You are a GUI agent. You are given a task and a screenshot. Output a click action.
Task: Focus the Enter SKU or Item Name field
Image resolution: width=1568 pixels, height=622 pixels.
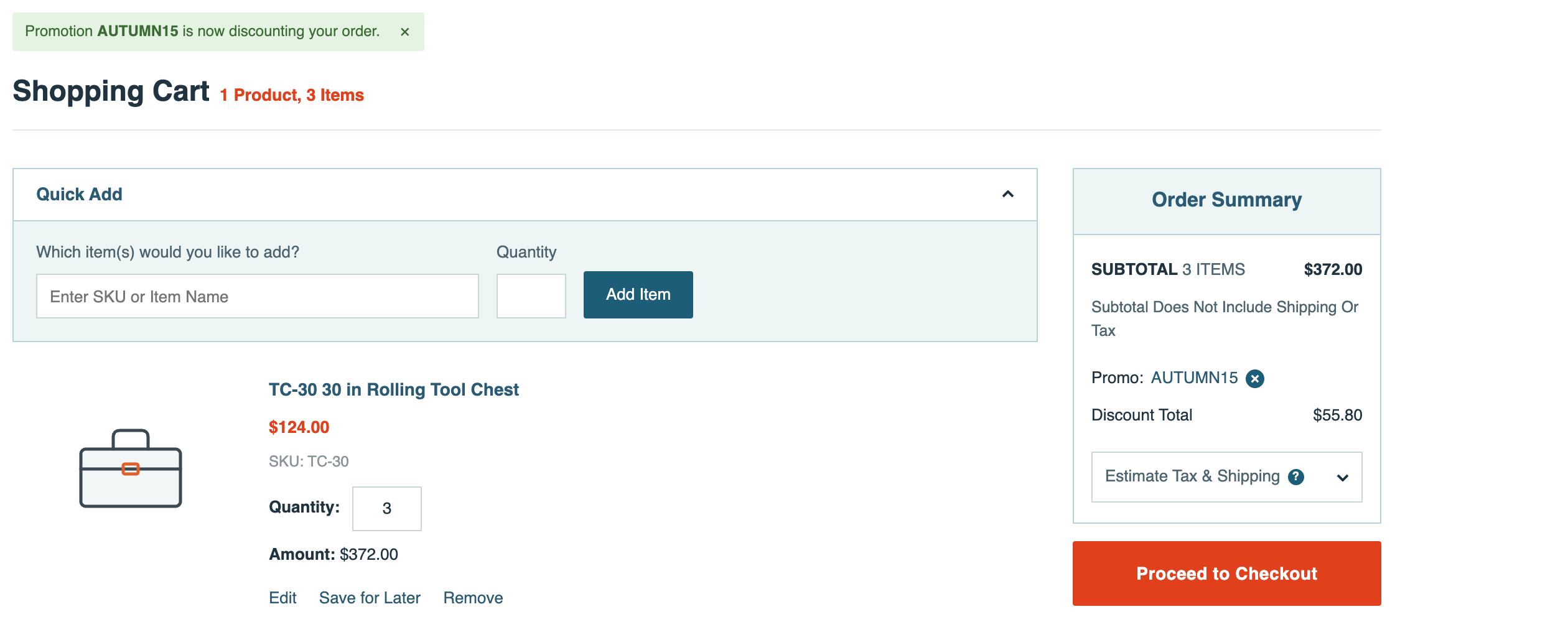258,296
